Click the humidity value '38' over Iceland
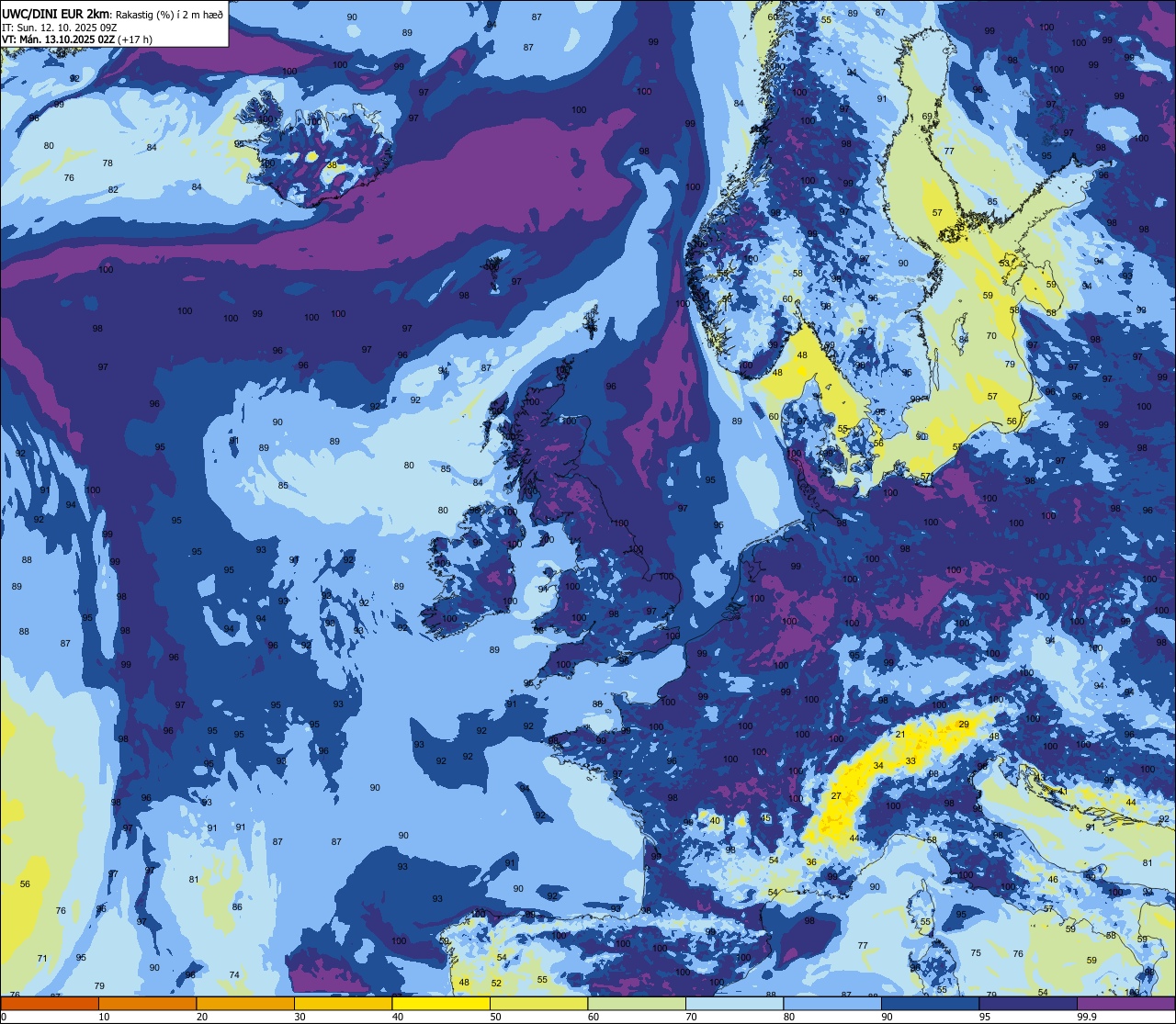Viewport: 1176px width, 1024px height. point(332,166)
